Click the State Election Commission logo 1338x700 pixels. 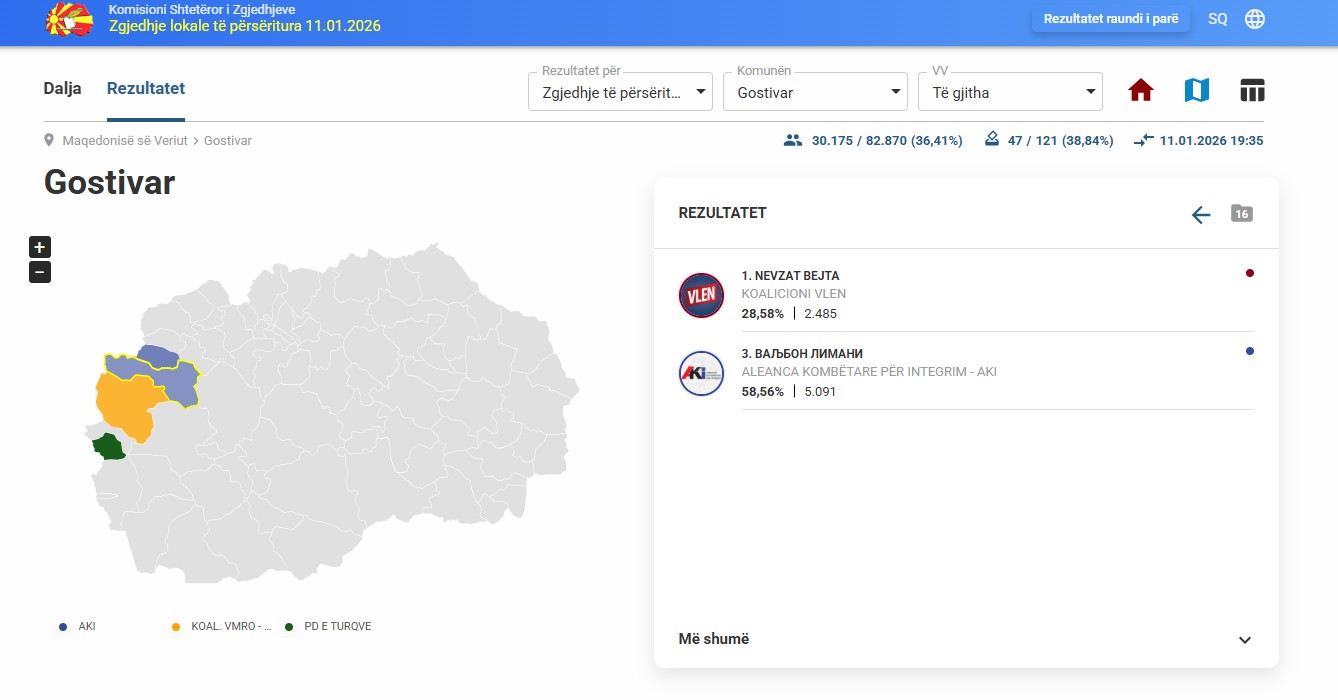[x=69, y=20]
